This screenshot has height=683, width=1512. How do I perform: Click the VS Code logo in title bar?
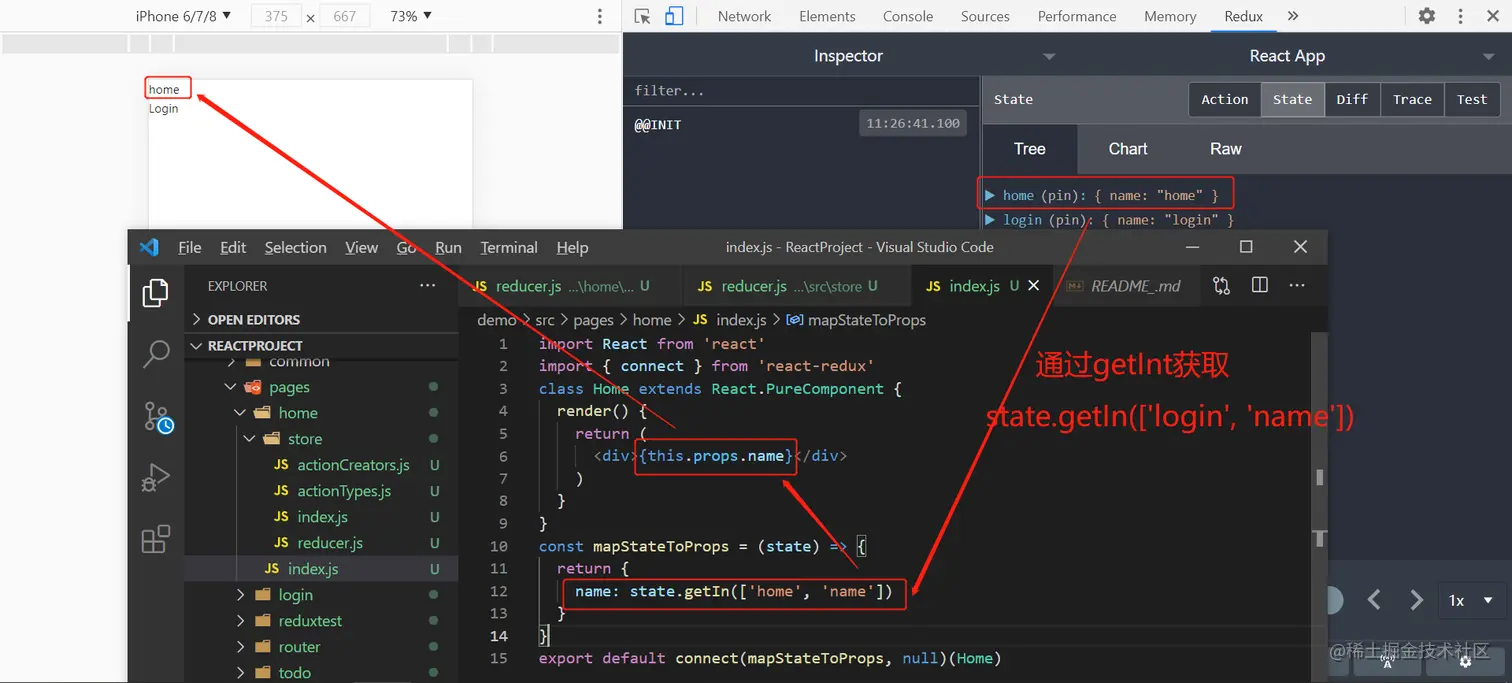coord(149,247)
